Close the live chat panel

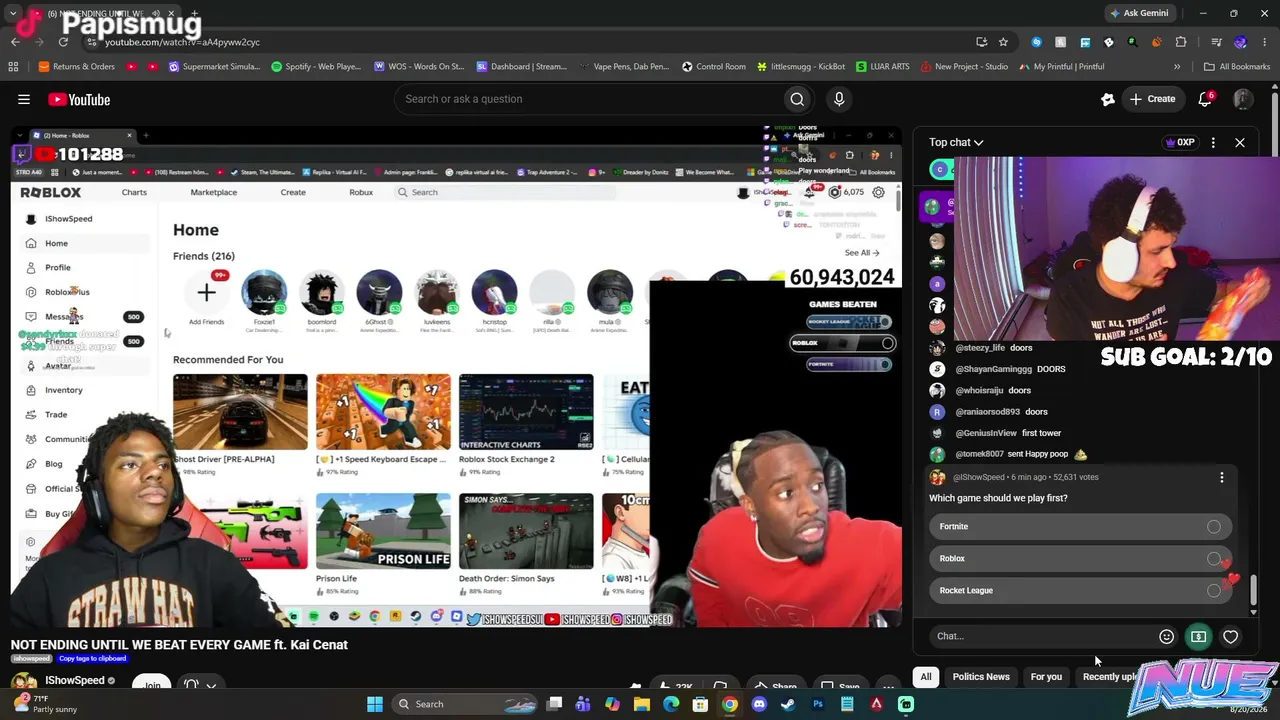[1240, 143]
